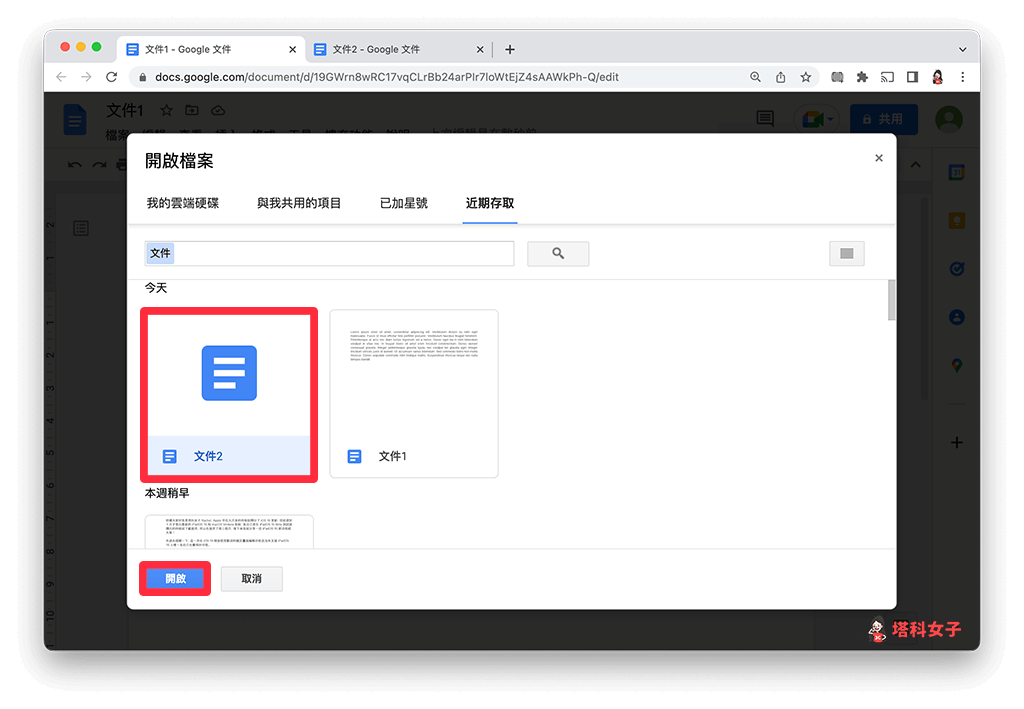Click the file search input field
Viewport: 1024px width, 709px height.
point(330,254)
